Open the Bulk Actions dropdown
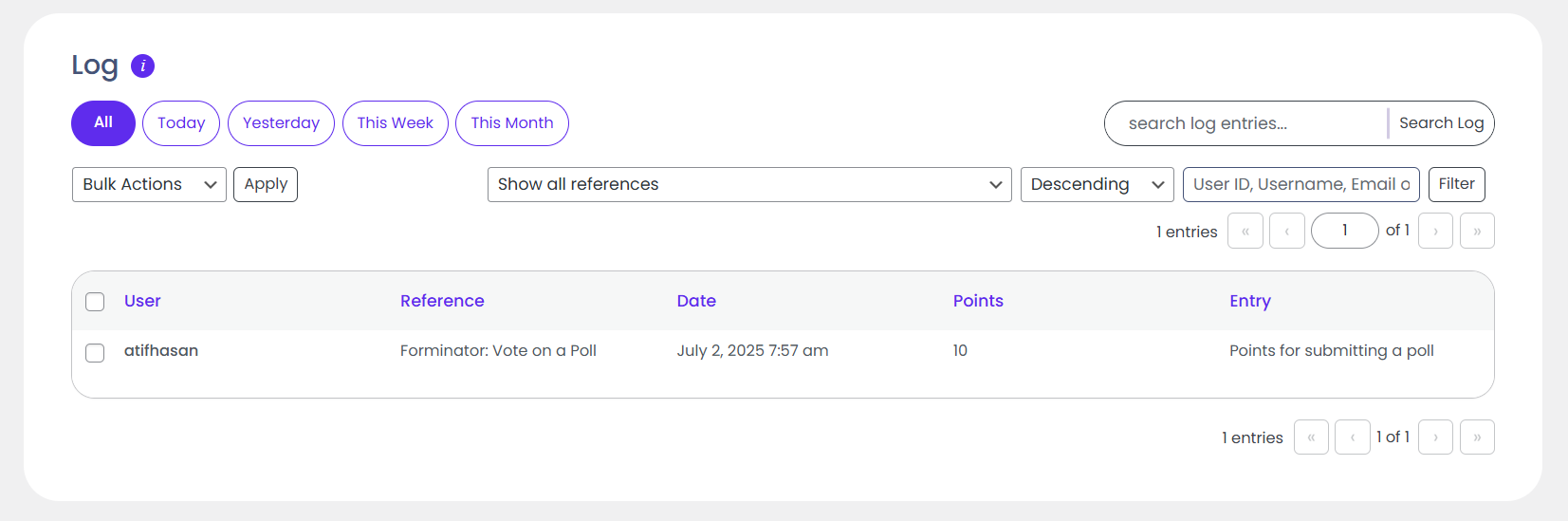Screen dimensions: 1568x521 [x=149, y=184]
